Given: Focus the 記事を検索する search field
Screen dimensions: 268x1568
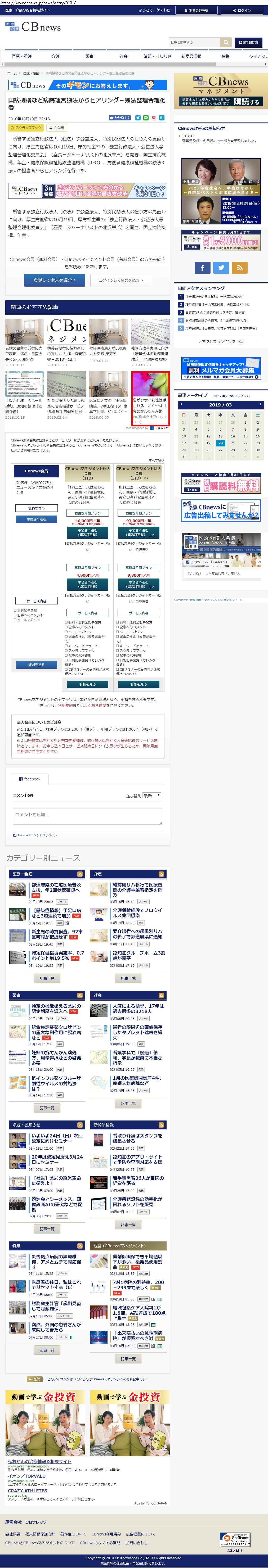Looking at the screenshot, I should point(194,42).
